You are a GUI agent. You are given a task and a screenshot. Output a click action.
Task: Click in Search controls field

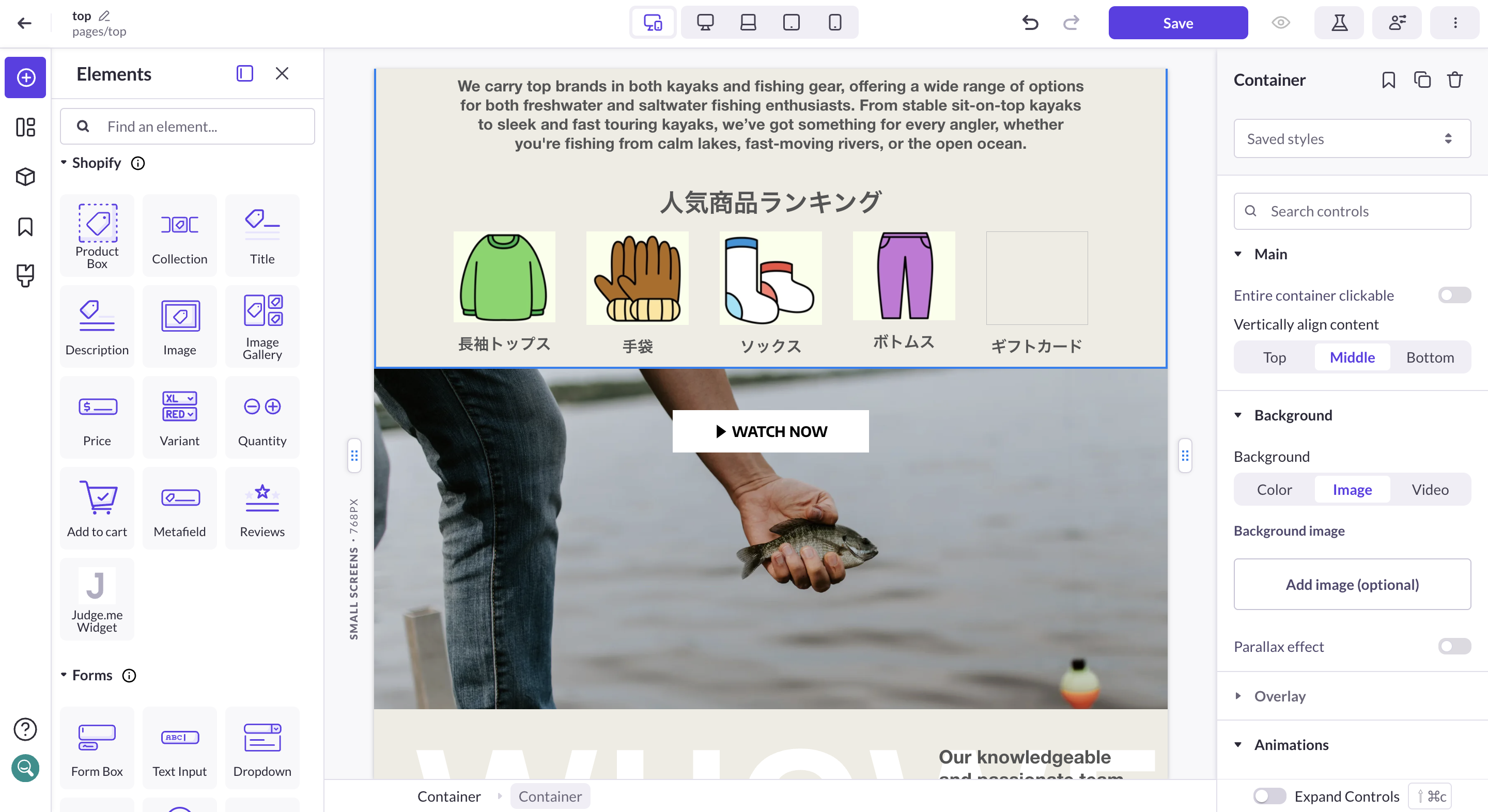(x=1352, y=211)
